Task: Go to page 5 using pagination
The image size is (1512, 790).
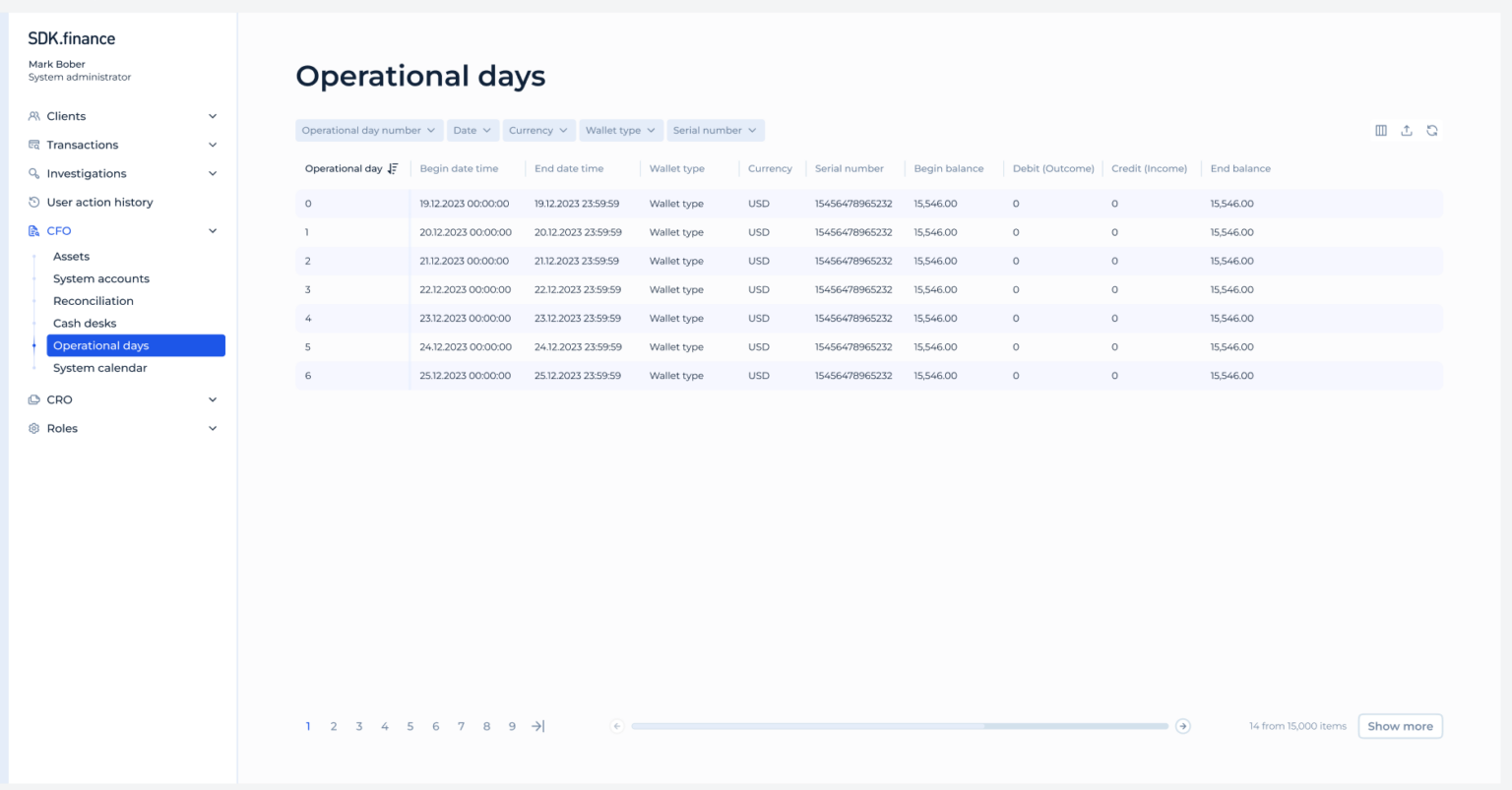Action: pyautogui.click(x=410, y=726)
